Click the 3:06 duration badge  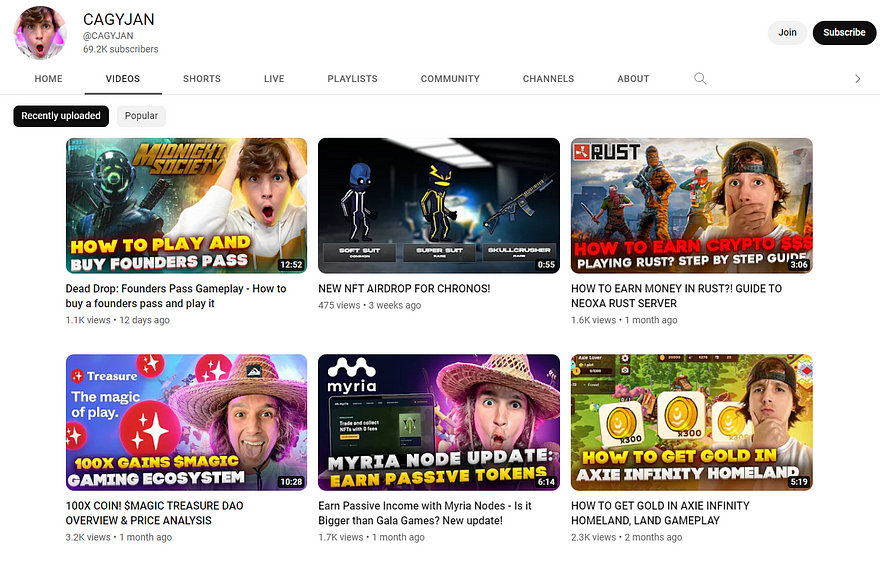click(x=799, y=264)
